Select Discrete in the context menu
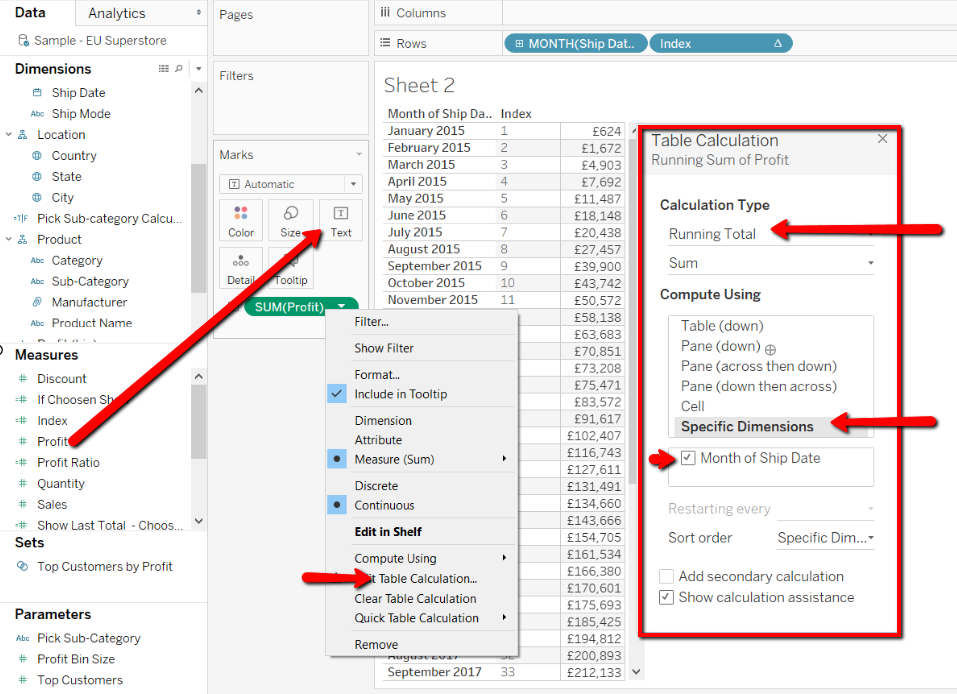 376,486
